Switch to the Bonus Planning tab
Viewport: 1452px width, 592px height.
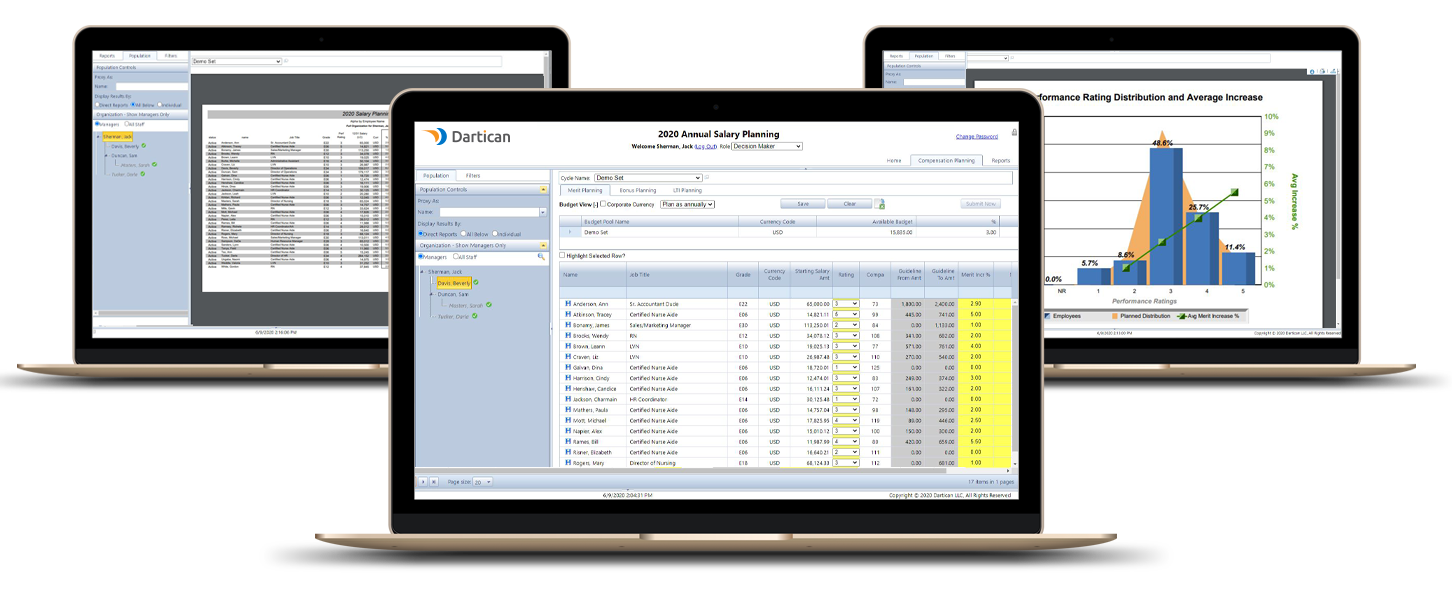[638, 189]
